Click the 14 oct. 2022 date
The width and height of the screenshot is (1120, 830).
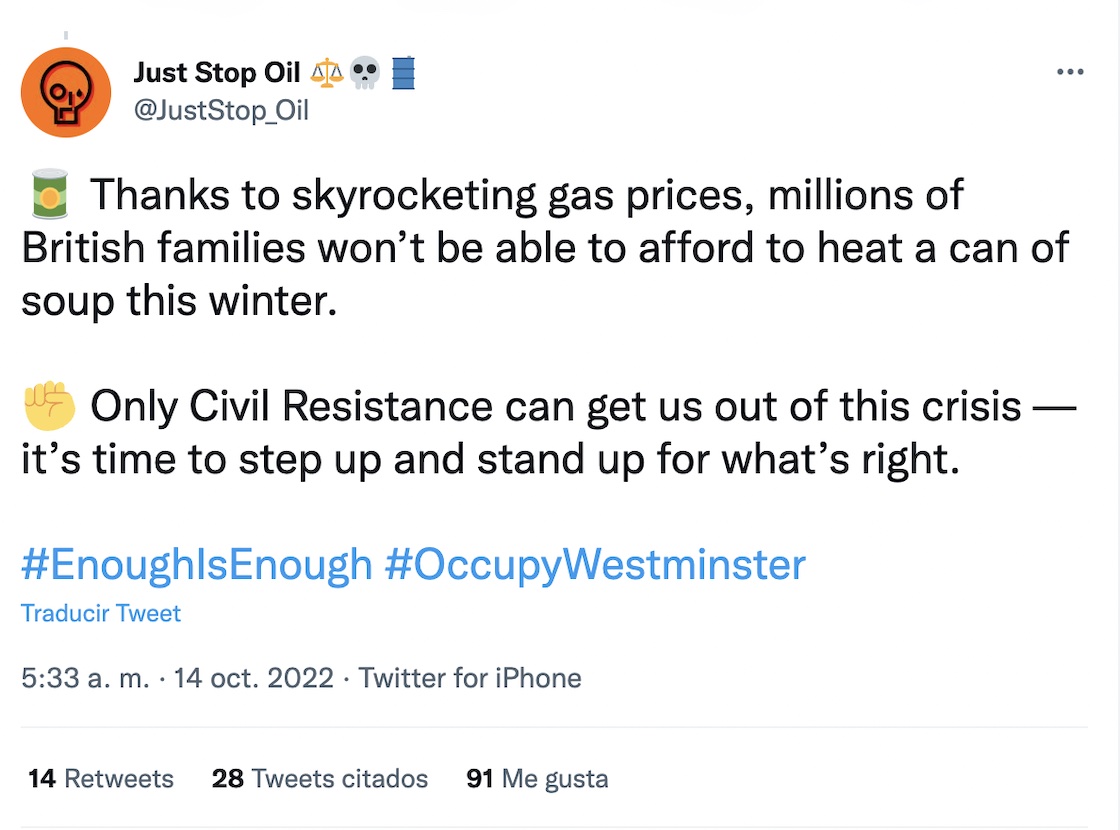point(254,678)
